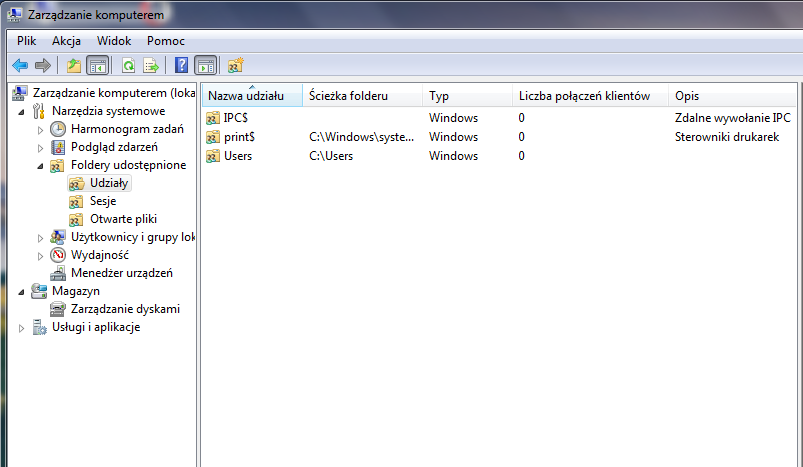
Task: Expand Użytkownicy i grupy lokalne node
Action: pyautogui.click(x=40, y=238)
